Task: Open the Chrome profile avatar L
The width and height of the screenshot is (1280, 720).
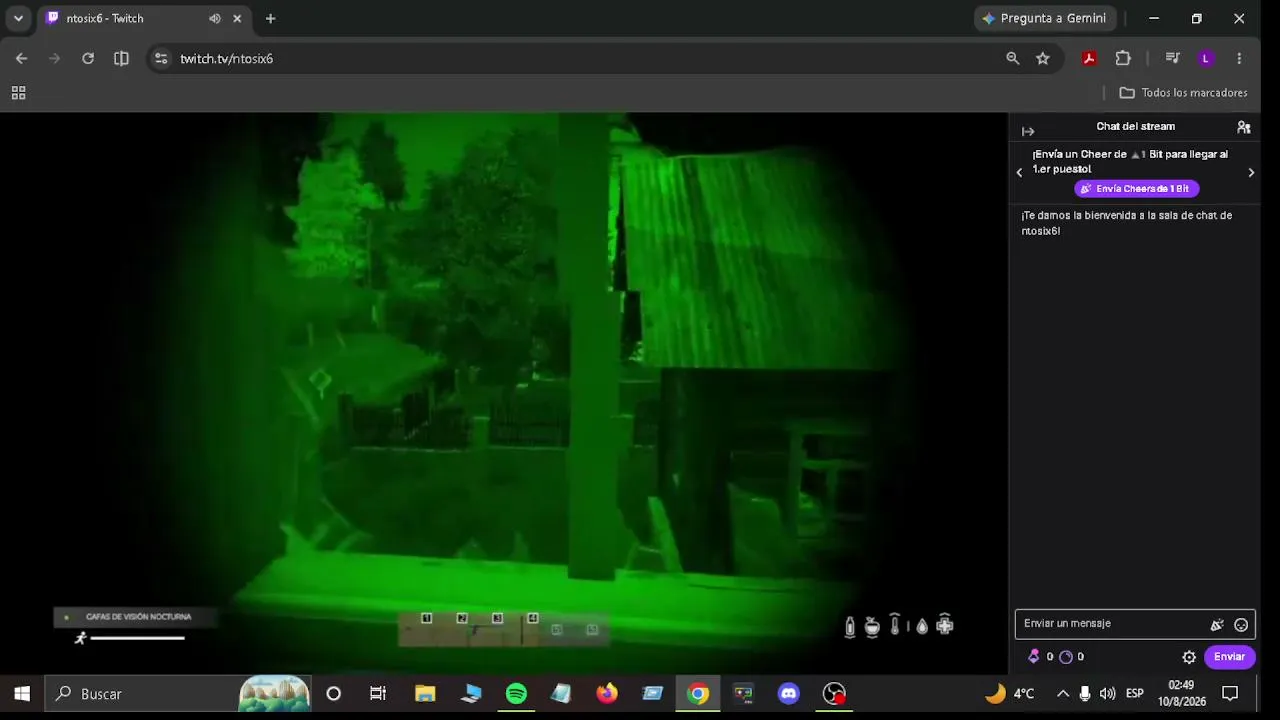Action: point(1205,58)
